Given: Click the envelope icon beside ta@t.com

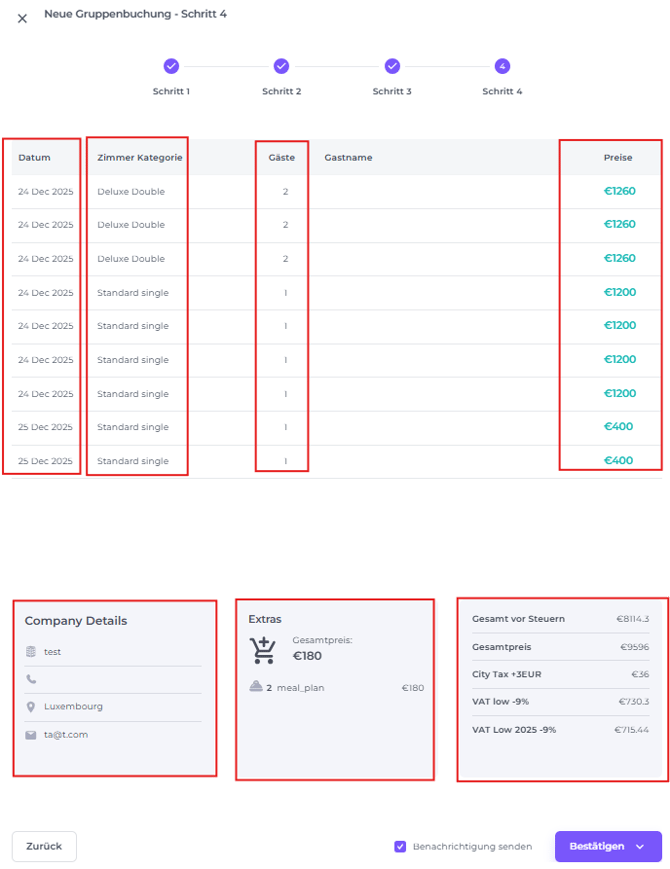Looking at the screenshot, I should pos(31,735).
